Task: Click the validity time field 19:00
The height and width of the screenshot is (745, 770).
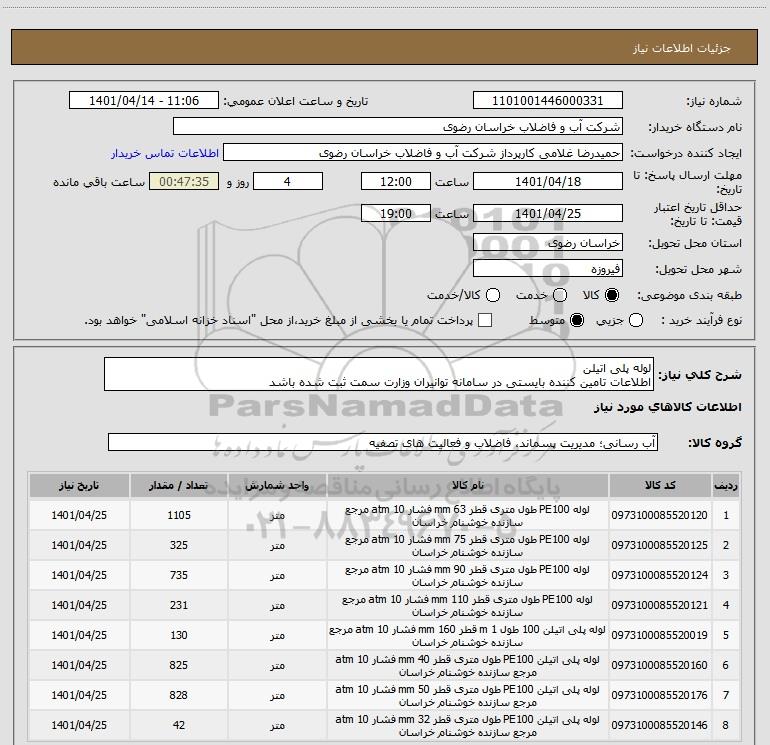Action: pyautogui.click(x=396, y=213)
